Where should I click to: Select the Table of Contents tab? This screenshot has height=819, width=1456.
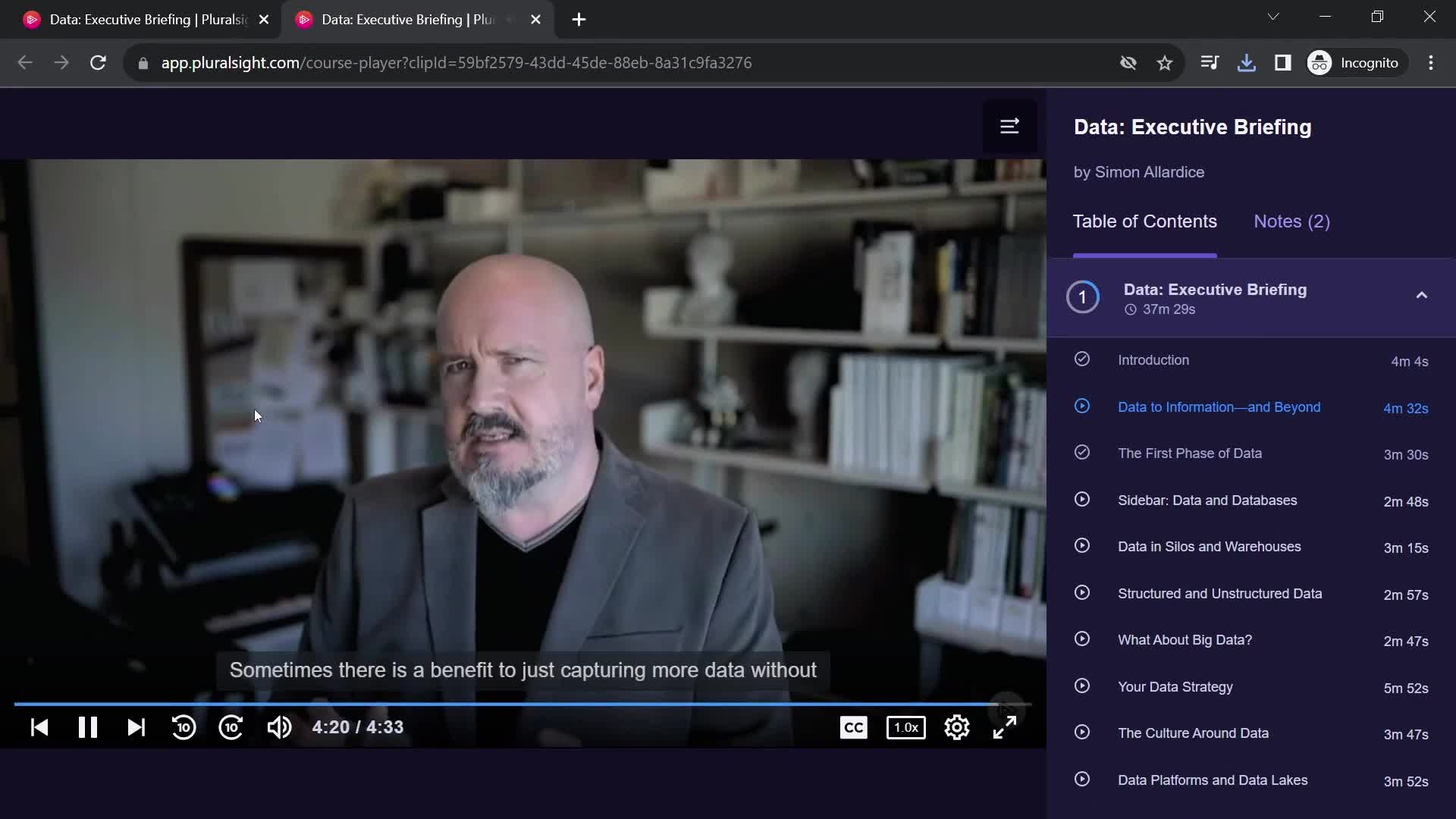pyautogui.click(x=1145, y=221)
